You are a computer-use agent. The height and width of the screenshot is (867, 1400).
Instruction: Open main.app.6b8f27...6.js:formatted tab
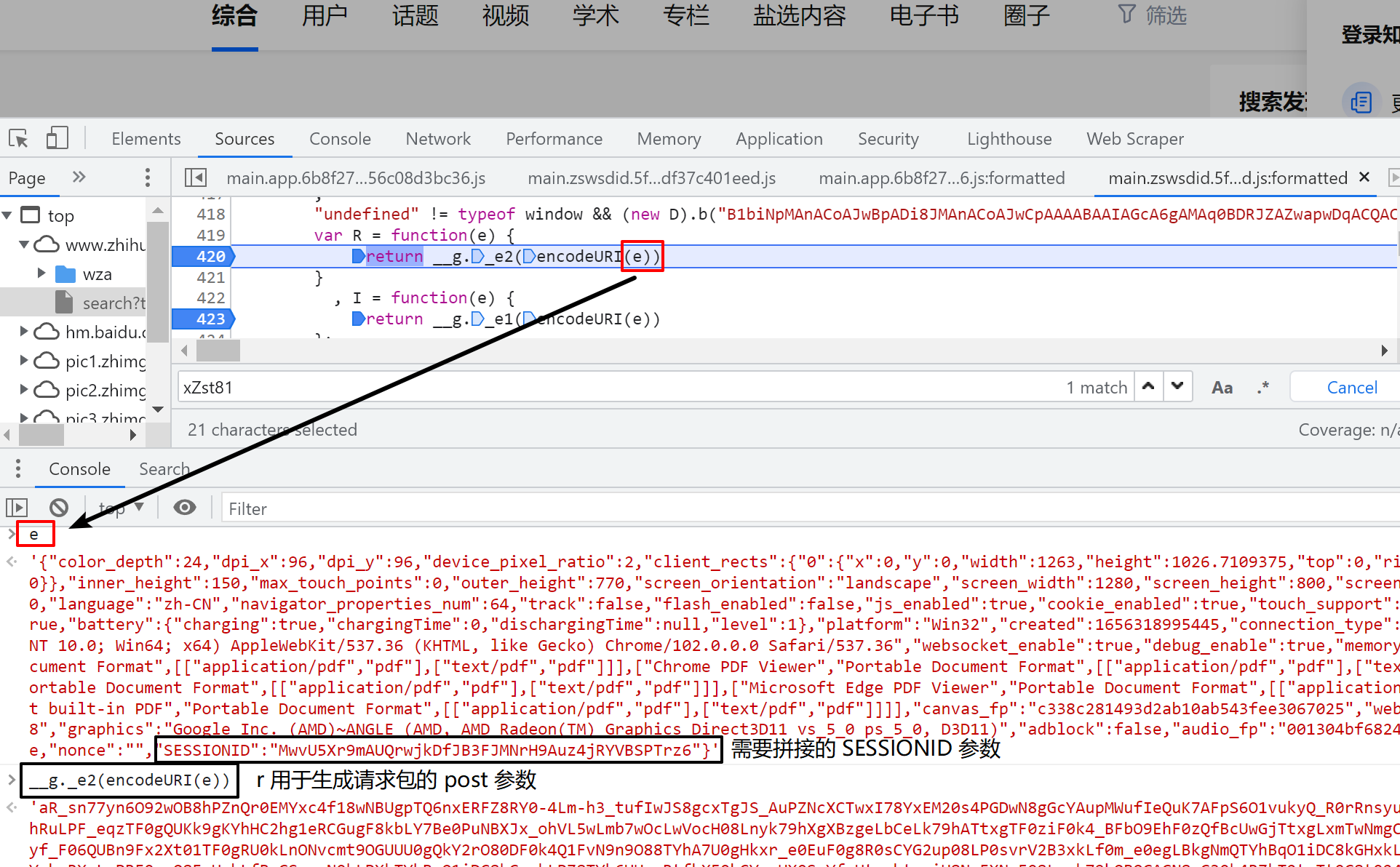(942, 178)
